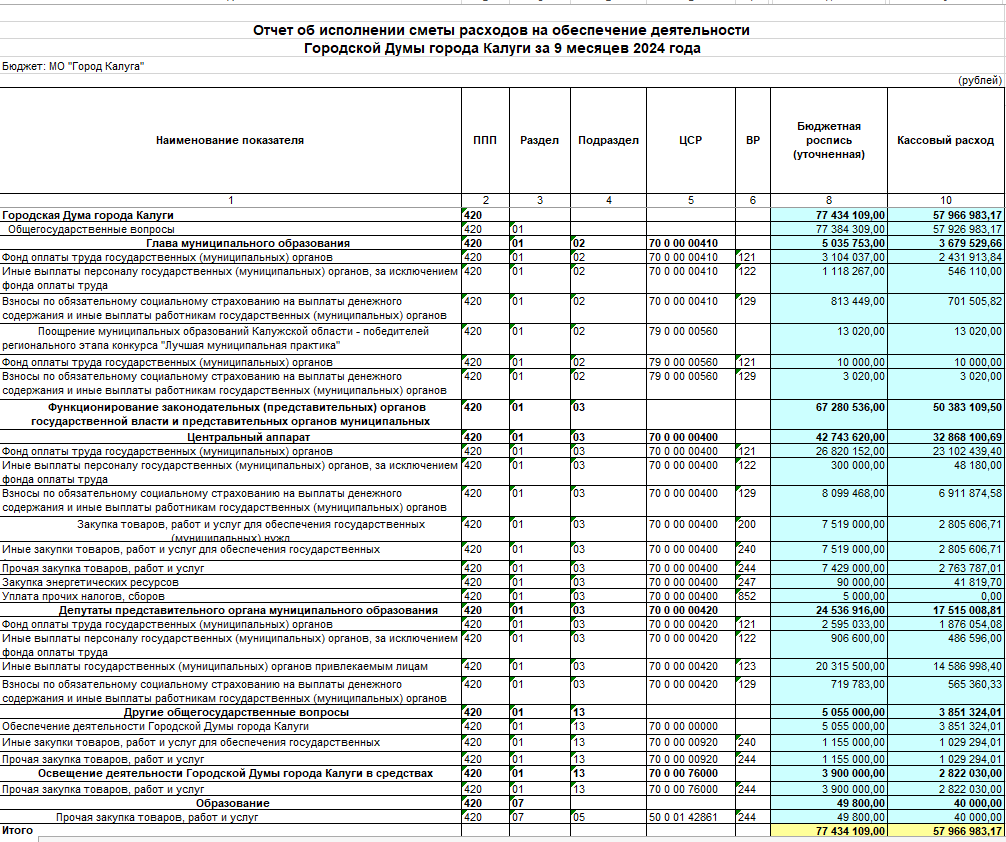Click the "Другие общегосударственные вопросы" heading cell
The image size is (1006, 842).
point(236,713)
